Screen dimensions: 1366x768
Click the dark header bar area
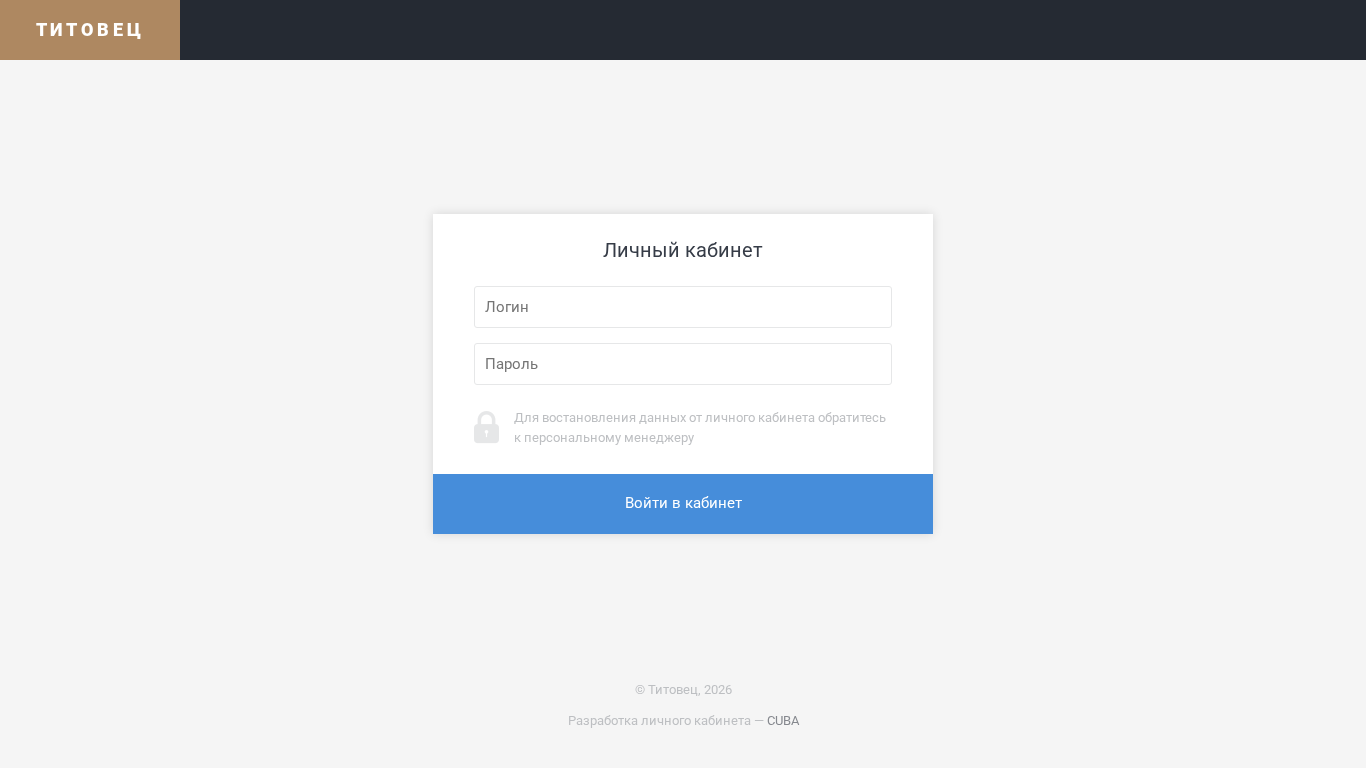tap(773, 30)
